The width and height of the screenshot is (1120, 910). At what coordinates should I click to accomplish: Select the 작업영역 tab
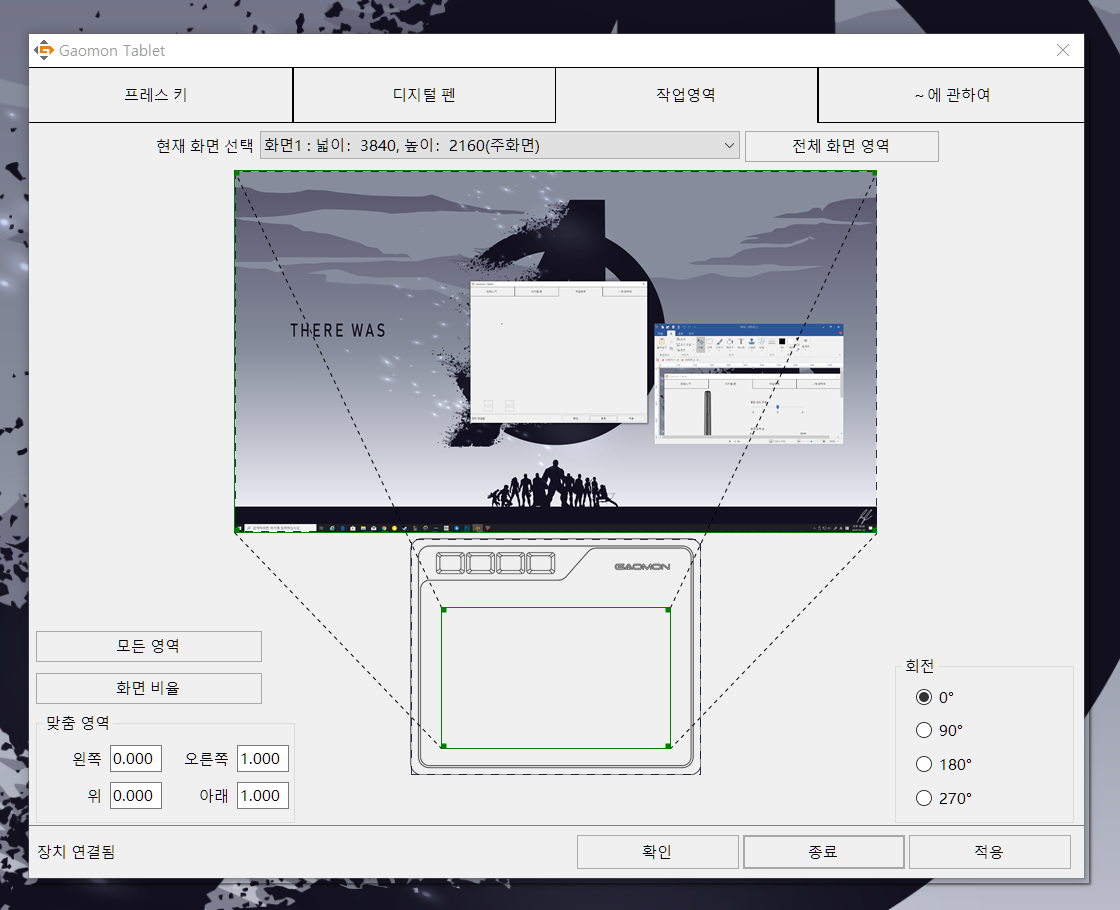point(686,95)
